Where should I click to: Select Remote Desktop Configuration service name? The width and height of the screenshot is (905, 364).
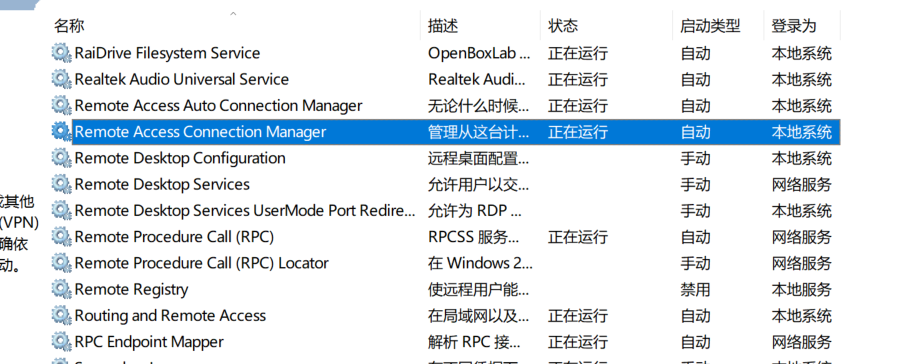tap(180, 158)
